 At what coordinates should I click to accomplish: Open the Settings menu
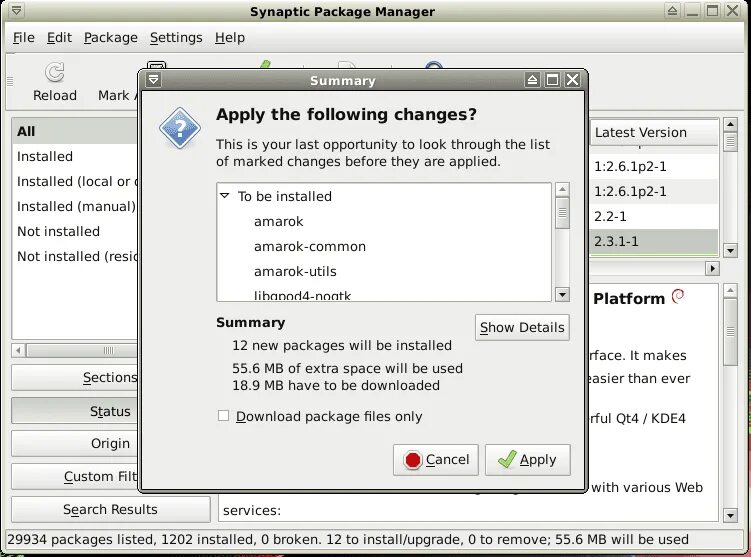tap(176, 37)
